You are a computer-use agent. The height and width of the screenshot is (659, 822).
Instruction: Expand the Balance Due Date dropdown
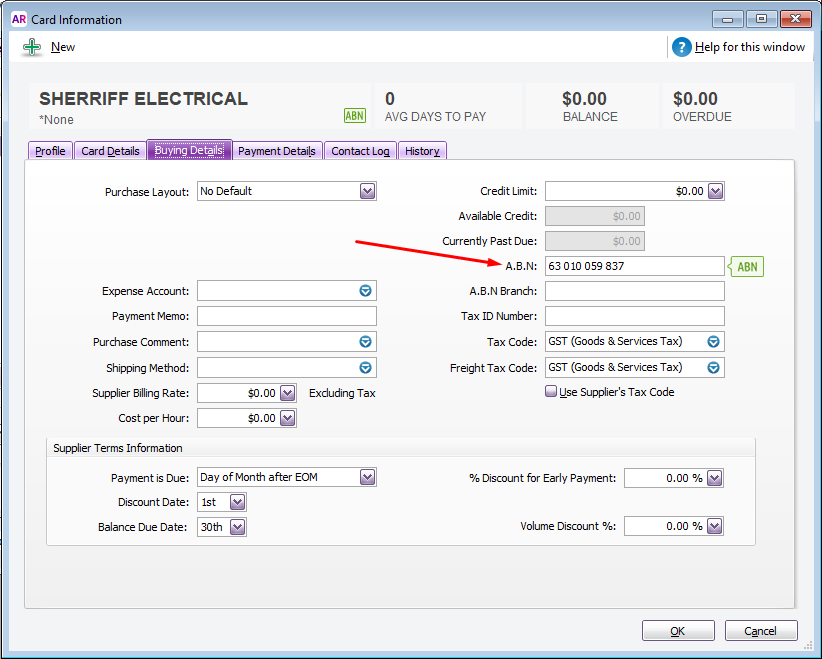tap(237, 527)
